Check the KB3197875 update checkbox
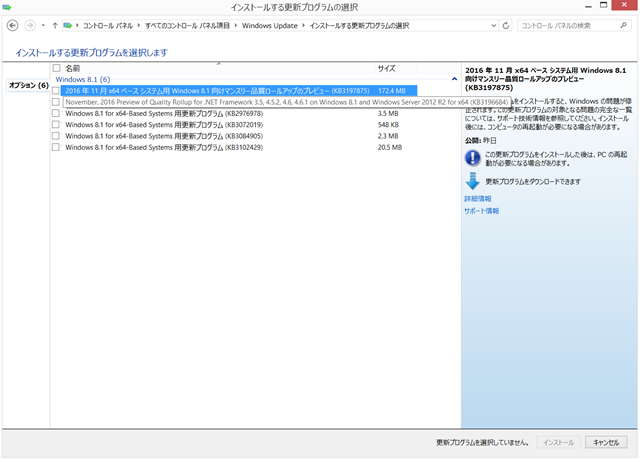The width and height of the screenshot is (640, 460). point(56,91)
